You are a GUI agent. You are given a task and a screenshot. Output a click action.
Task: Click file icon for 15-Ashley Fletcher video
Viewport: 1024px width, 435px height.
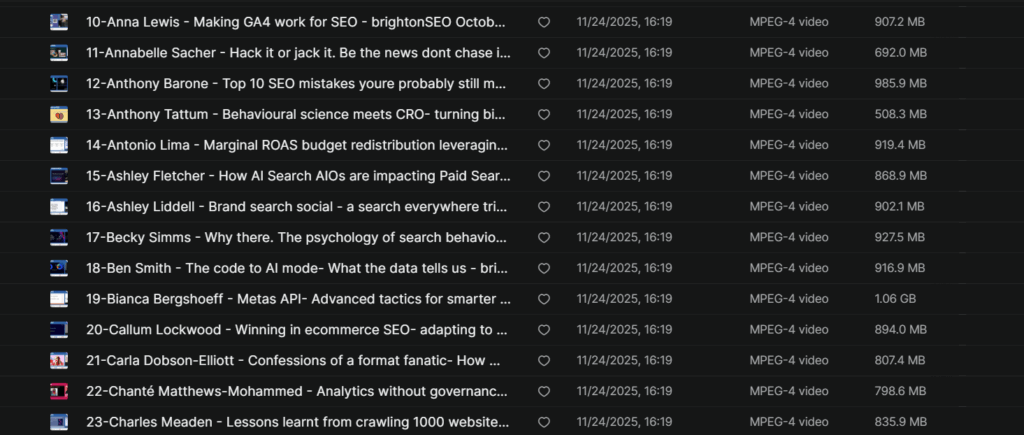pyautogui.click(x=59, y=175)
